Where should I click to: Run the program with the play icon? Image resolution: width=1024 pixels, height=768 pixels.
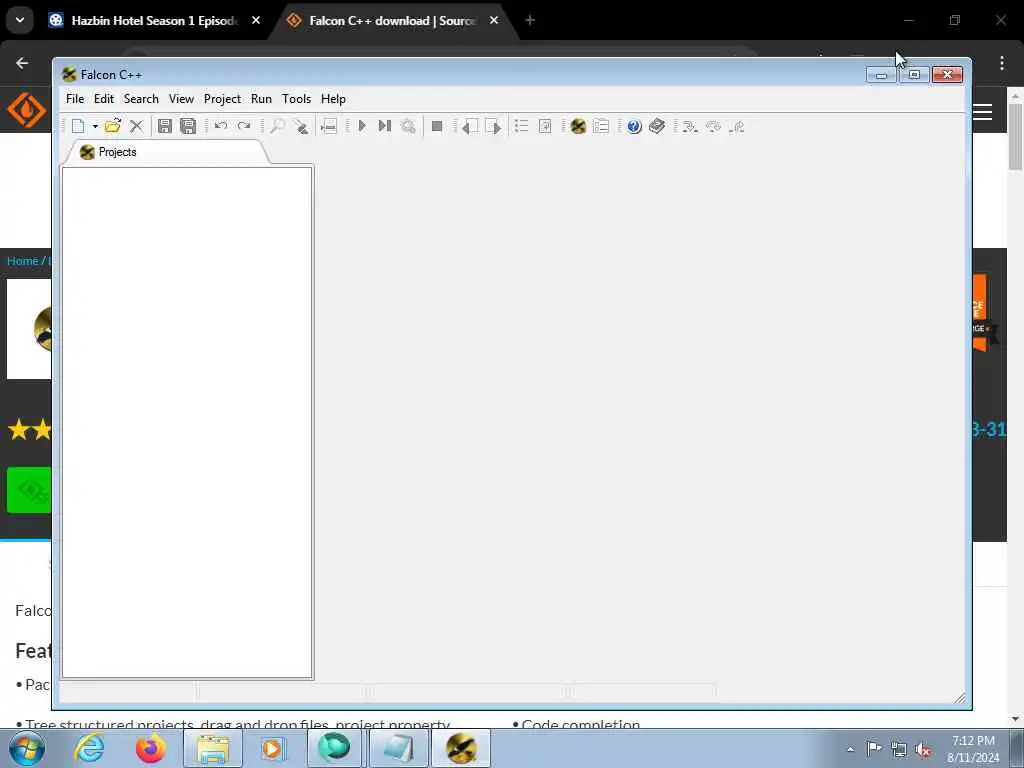[362, 126]
